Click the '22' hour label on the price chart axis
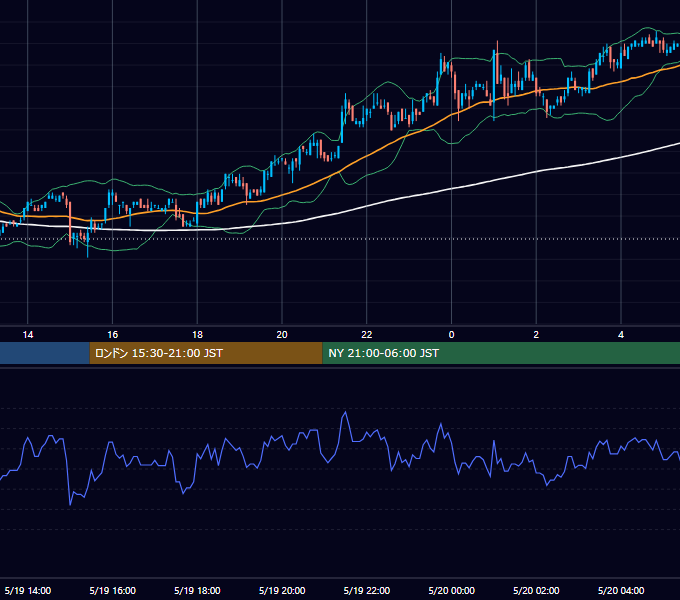680x600 pixels. pyautogui.click(x=367, y=335)
